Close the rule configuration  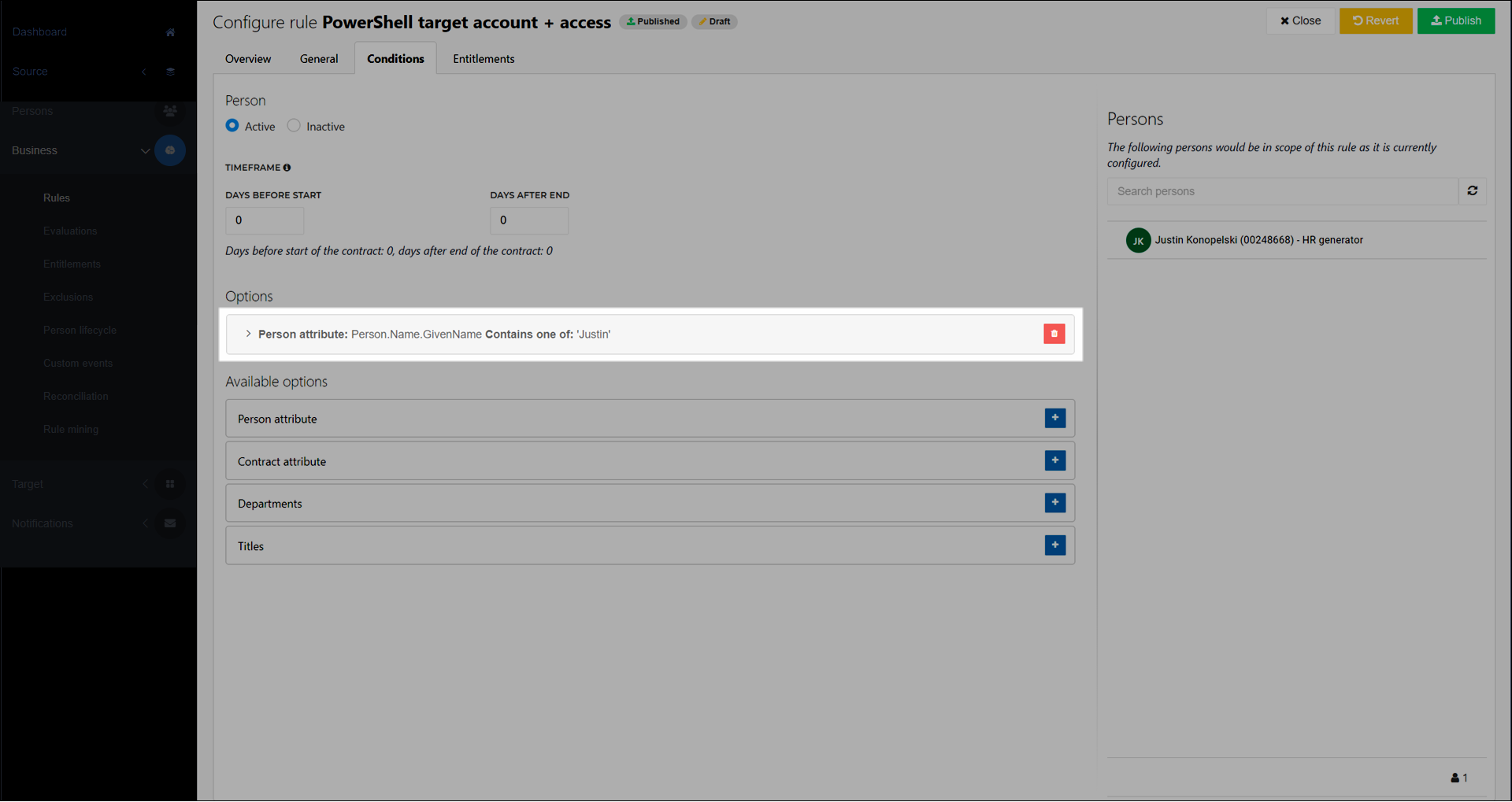[x=1300, y=20]
